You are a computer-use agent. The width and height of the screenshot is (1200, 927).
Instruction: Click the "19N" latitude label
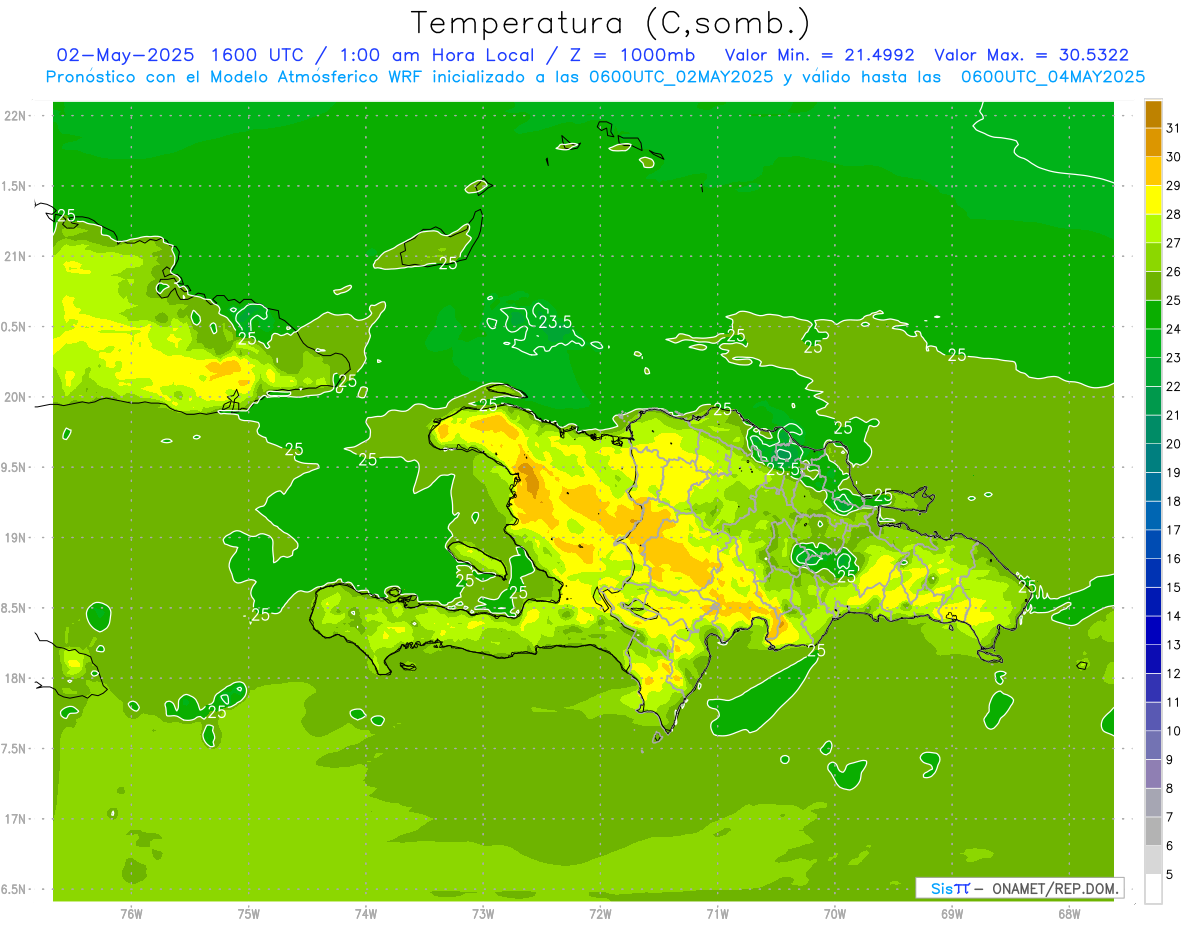point(17,538)
